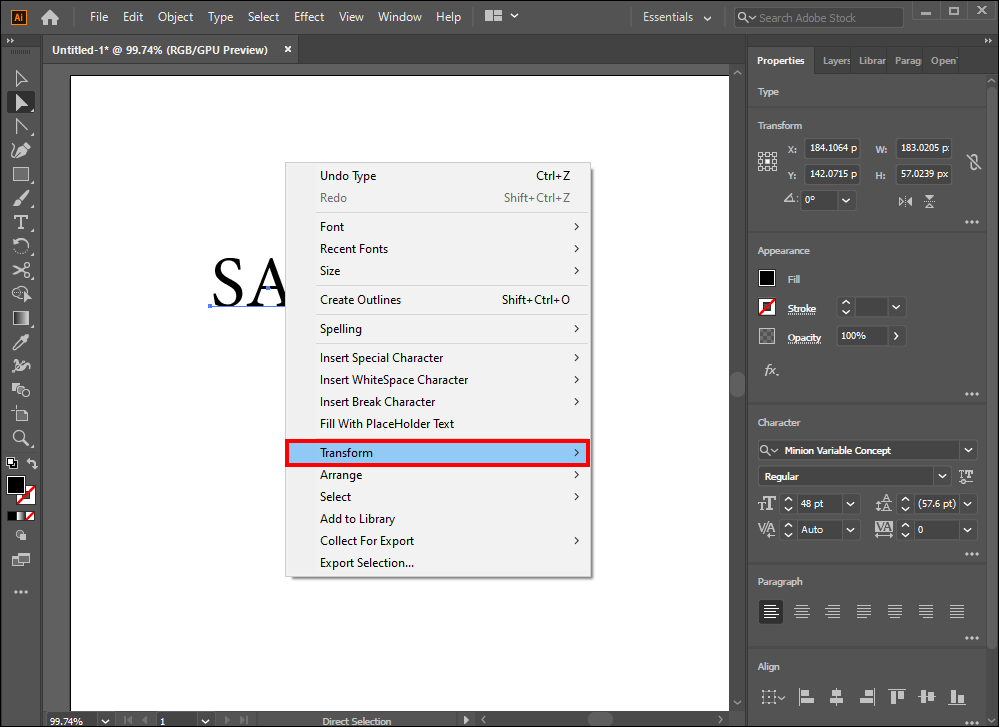Pick the Eyedropper tool
Image resolution: width=999 pixels, height=727 pixels.
[x=20, y=342]
